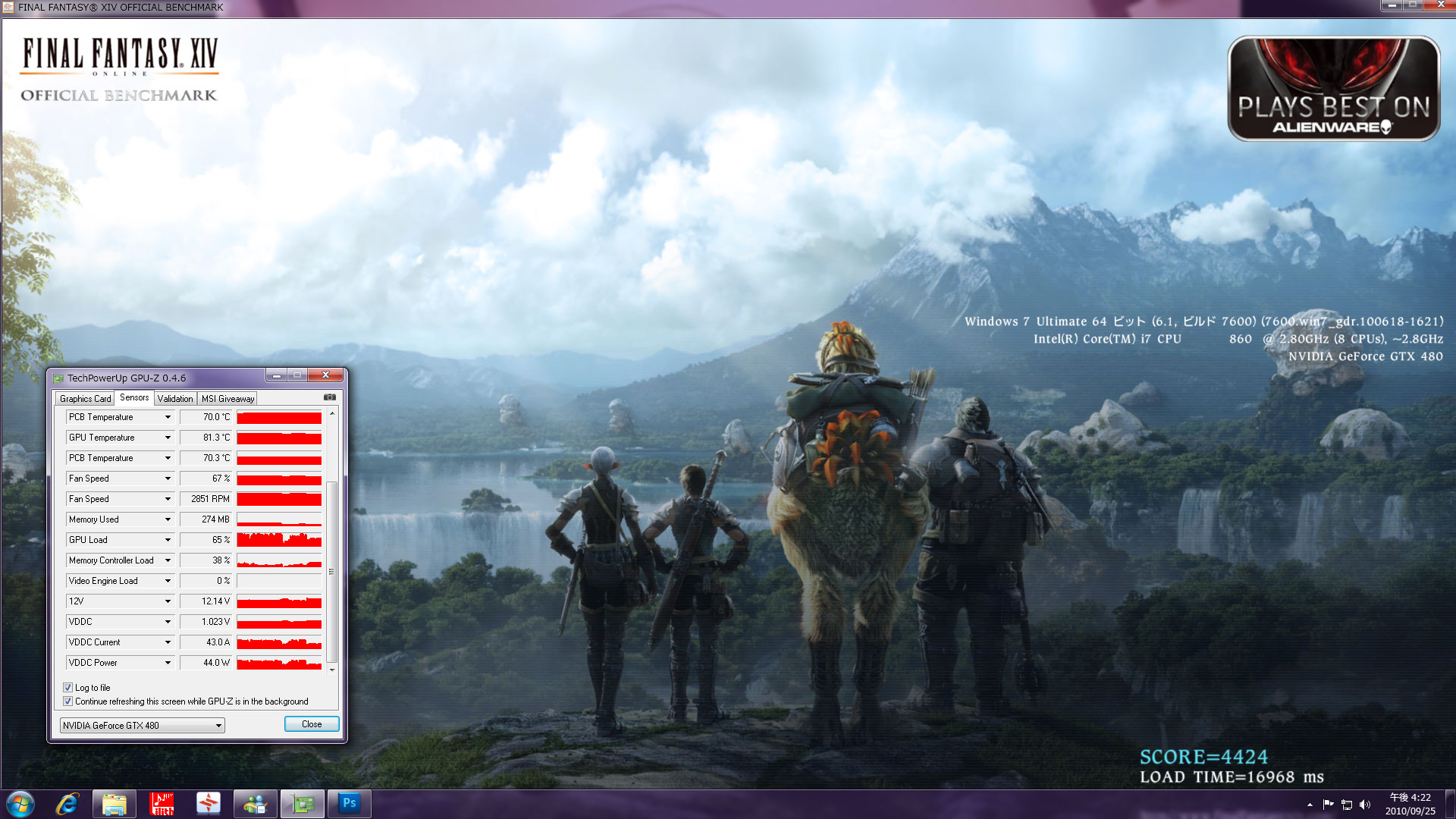Expand Fan Speed dropdown showing 2851 RPM
The height and width of the screenshot is (819, 1456).
coord(168,499)
